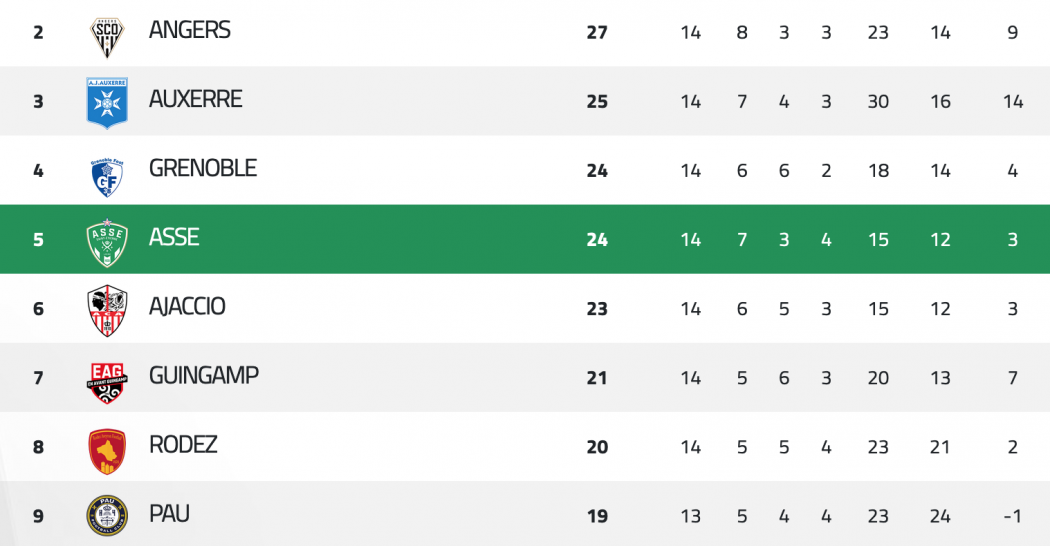This screenshot has height=546, width=1050.
Task: Open the ANGERS team name link
Action: point(190,30)
